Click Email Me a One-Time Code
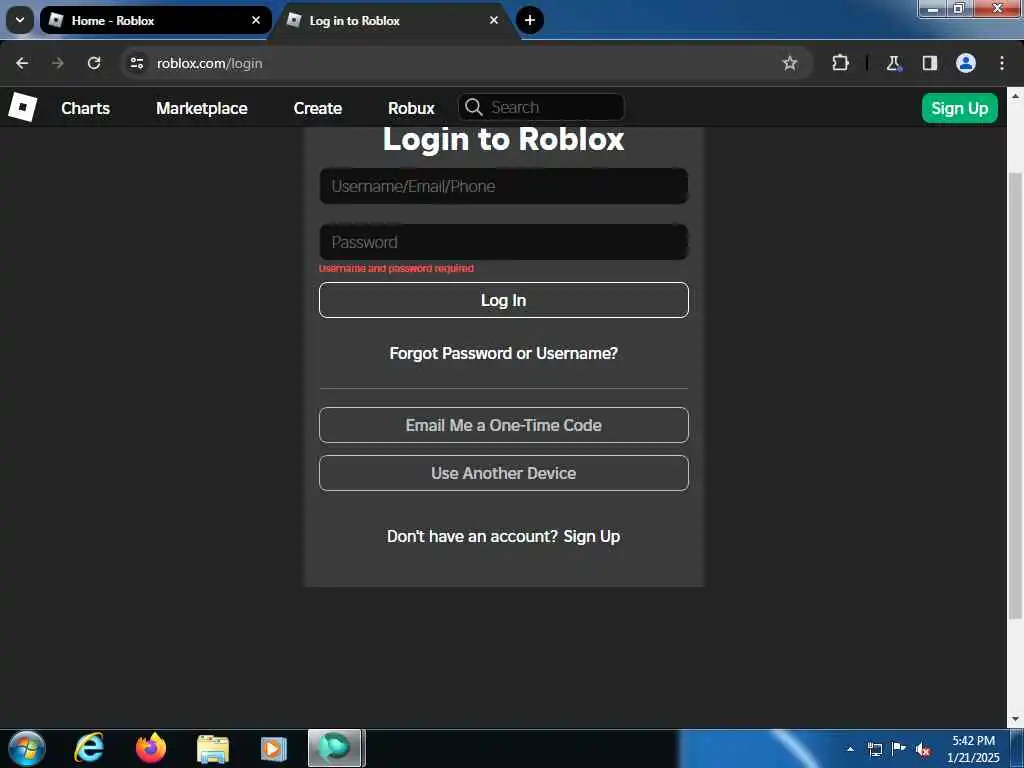1024x768 pixels. (504, 425)
